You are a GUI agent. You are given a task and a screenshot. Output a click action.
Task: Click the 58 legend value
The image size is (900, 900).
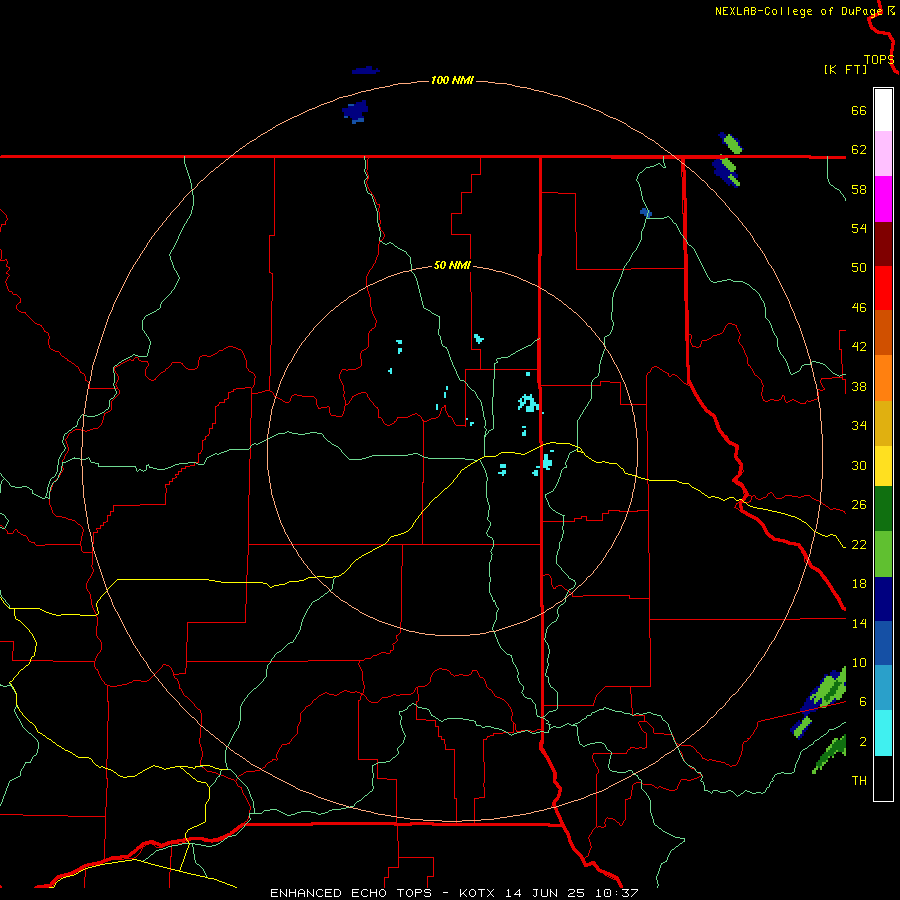[859, 189]
